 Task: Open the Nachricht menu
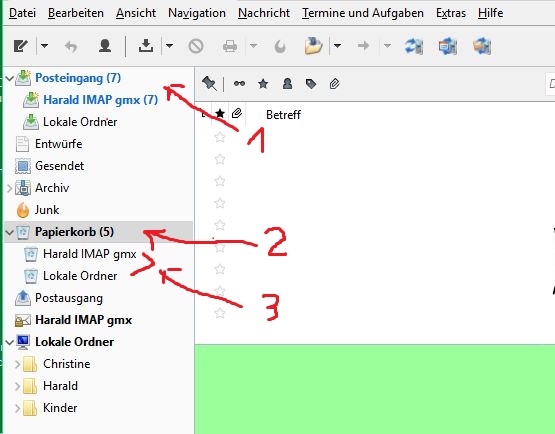264,13
